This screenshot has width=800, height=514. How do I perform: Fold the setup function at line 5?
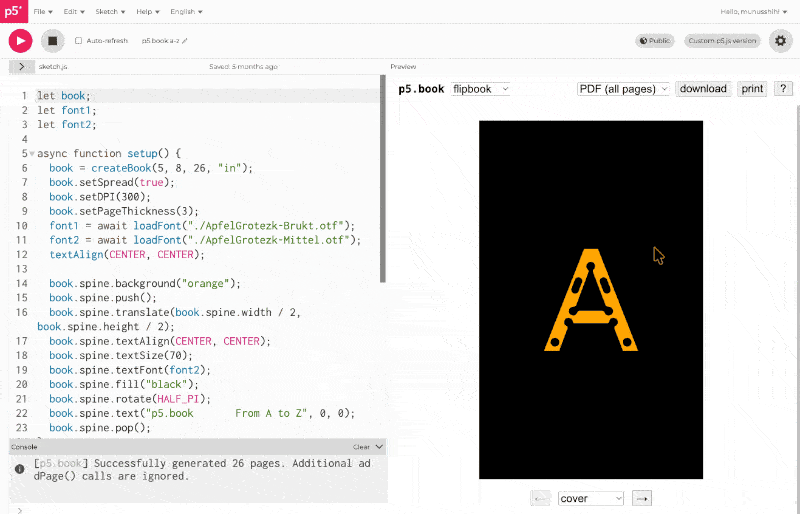pyautogui.click(x=32, y=154)
